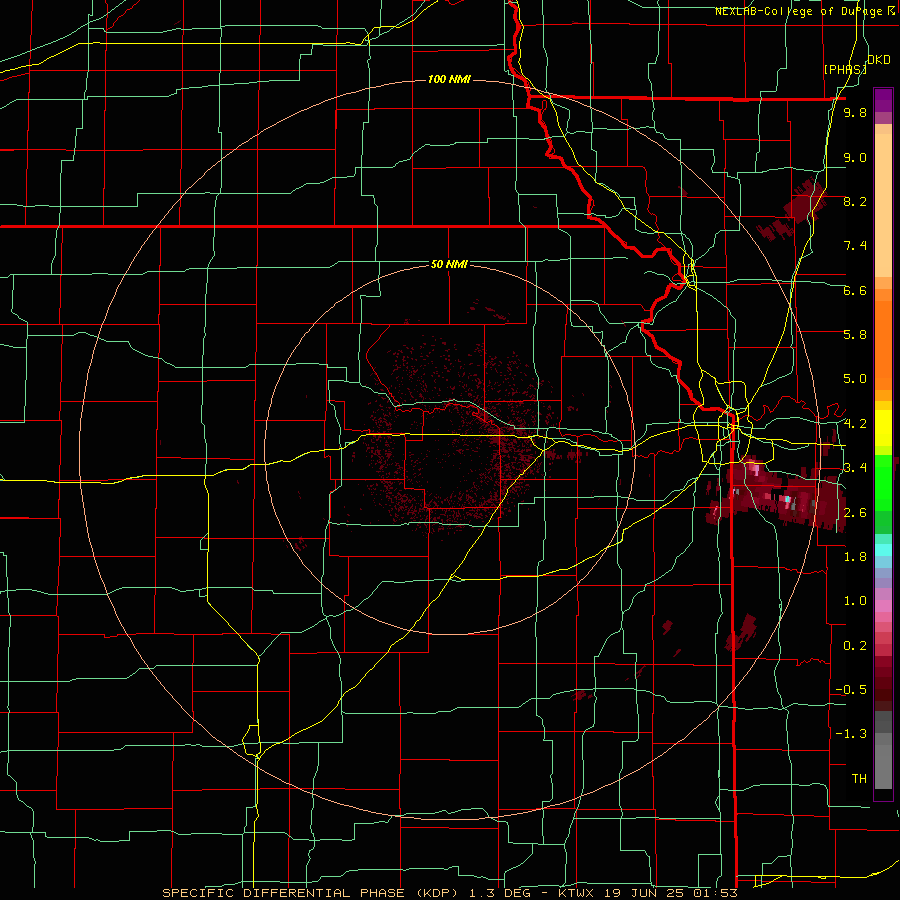Click the 8.2 scale value
900x900 pixels.
pyautogui.click(x=855, y=201)
